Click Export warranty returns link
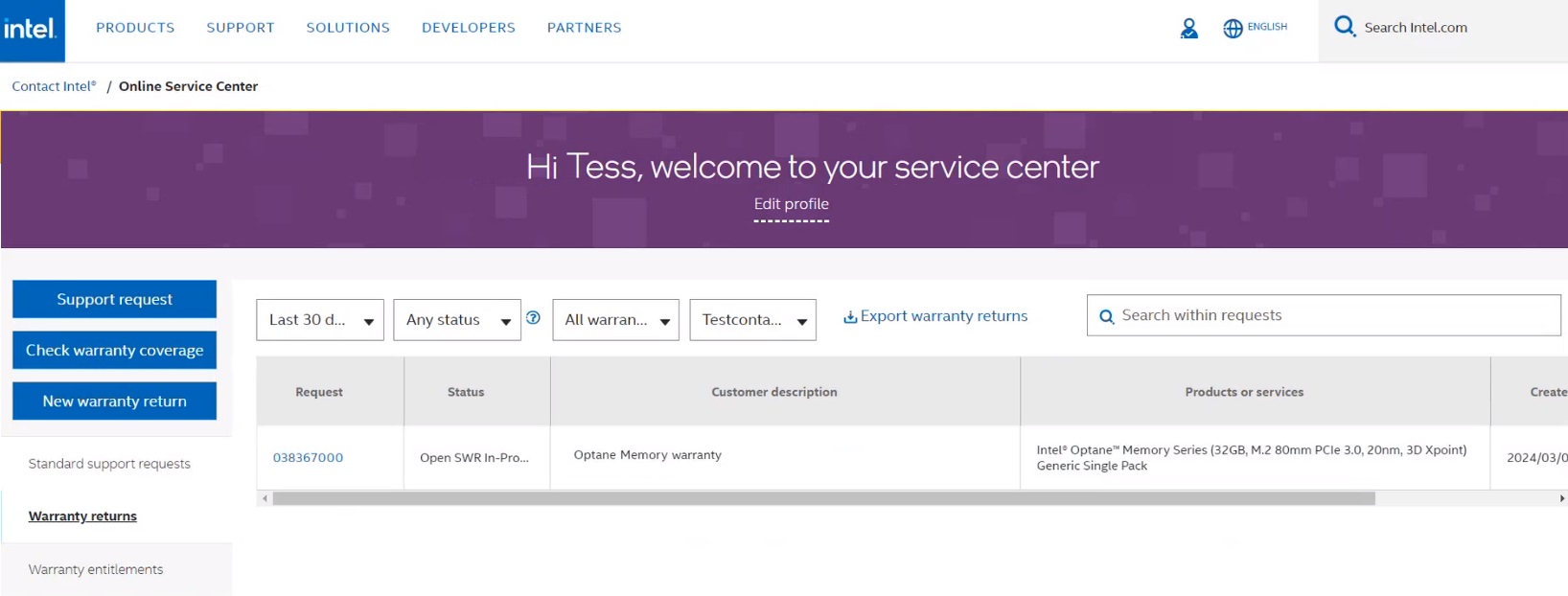 [944, 316]
